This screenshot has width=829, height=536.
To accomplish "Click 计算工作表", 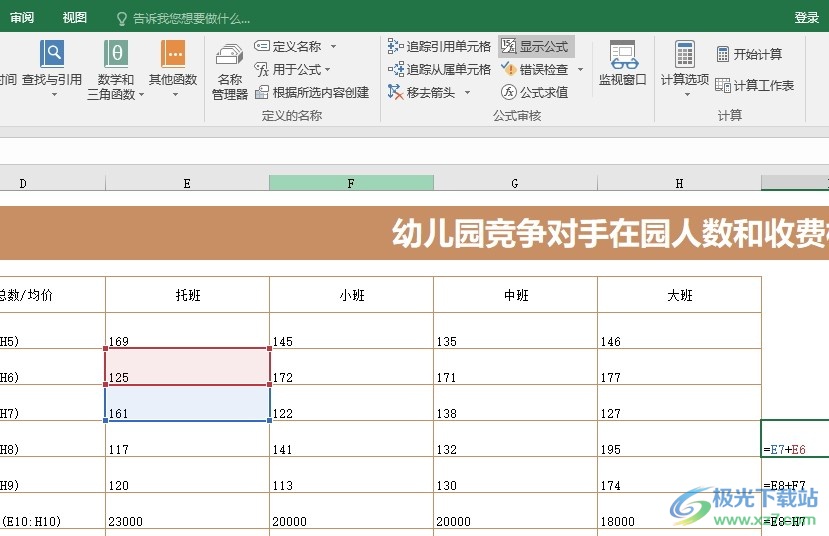I will [754, 85].
